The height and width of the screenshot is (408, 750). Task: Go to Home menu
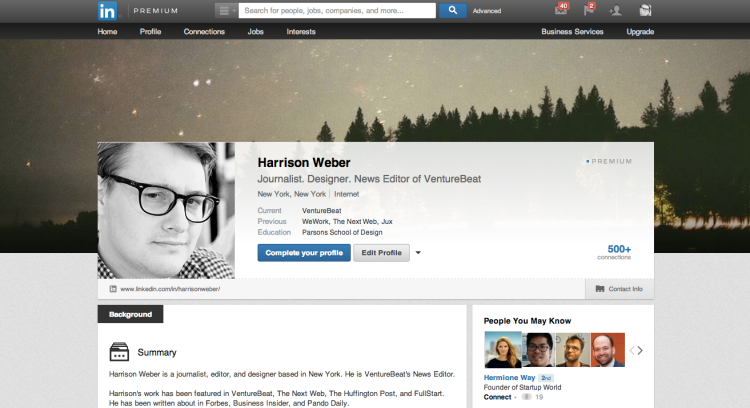click(107, 32)
